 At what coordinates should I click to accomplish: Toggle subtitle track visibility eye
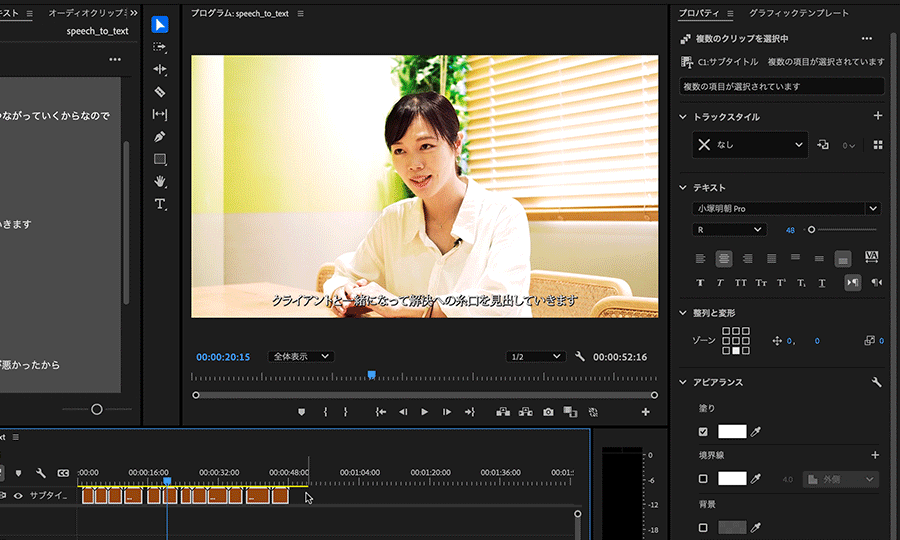tap(18, 496)
